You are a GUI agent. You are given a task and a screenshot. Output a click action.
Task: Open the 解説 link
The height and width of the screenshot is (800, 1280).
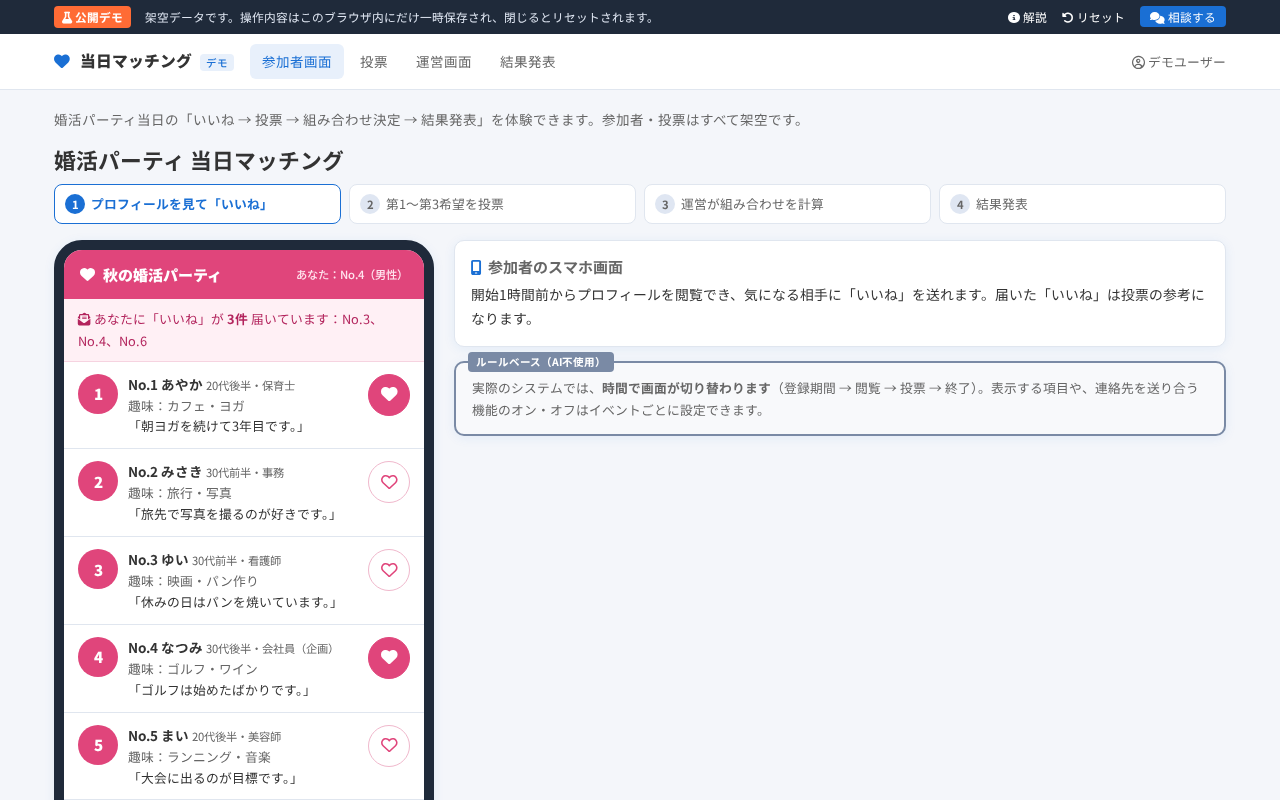pos(1027,17)
